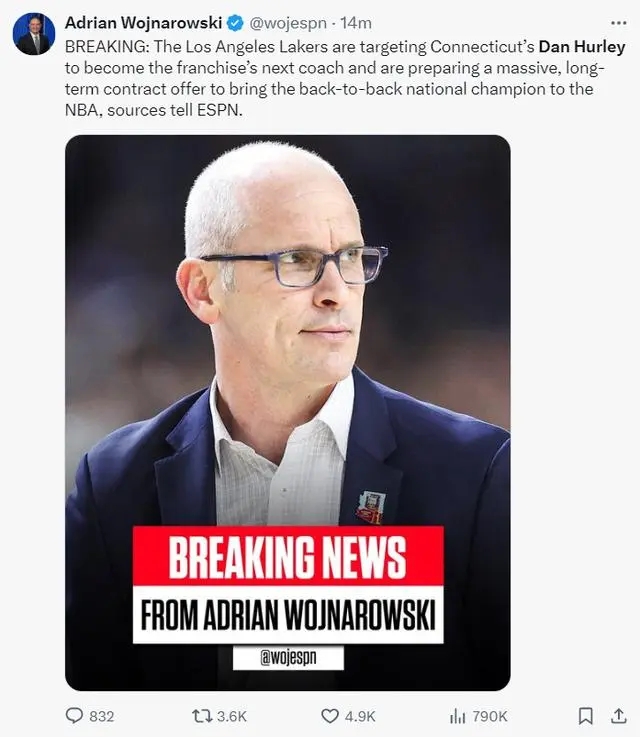Image resolution: width=640 pixels, height=737 pixels.
Task: Click the 832 replies count
Action: coord(102,716)
